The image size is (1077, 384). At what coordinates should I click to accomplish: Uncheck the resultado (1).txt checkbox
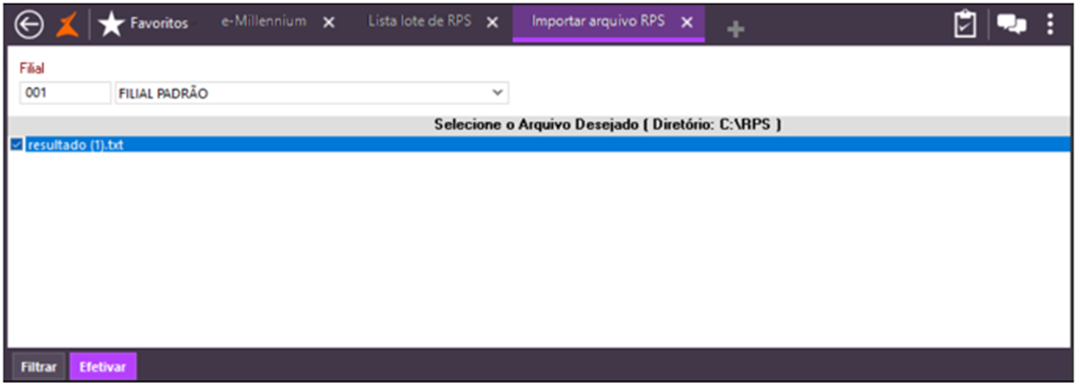pos(16,145)
